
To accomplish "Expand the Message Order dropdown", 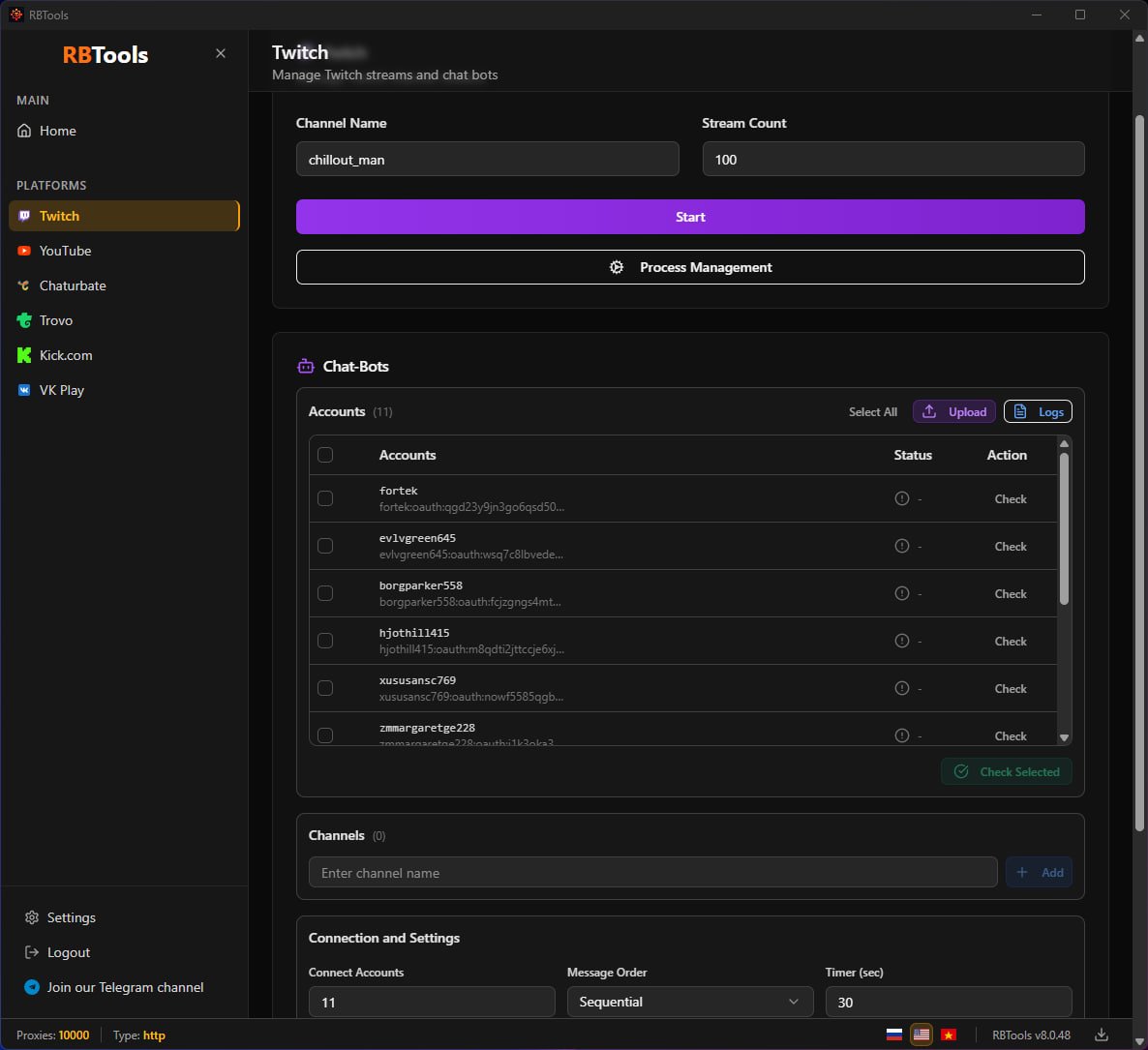I will click(x=689, y=1002).
